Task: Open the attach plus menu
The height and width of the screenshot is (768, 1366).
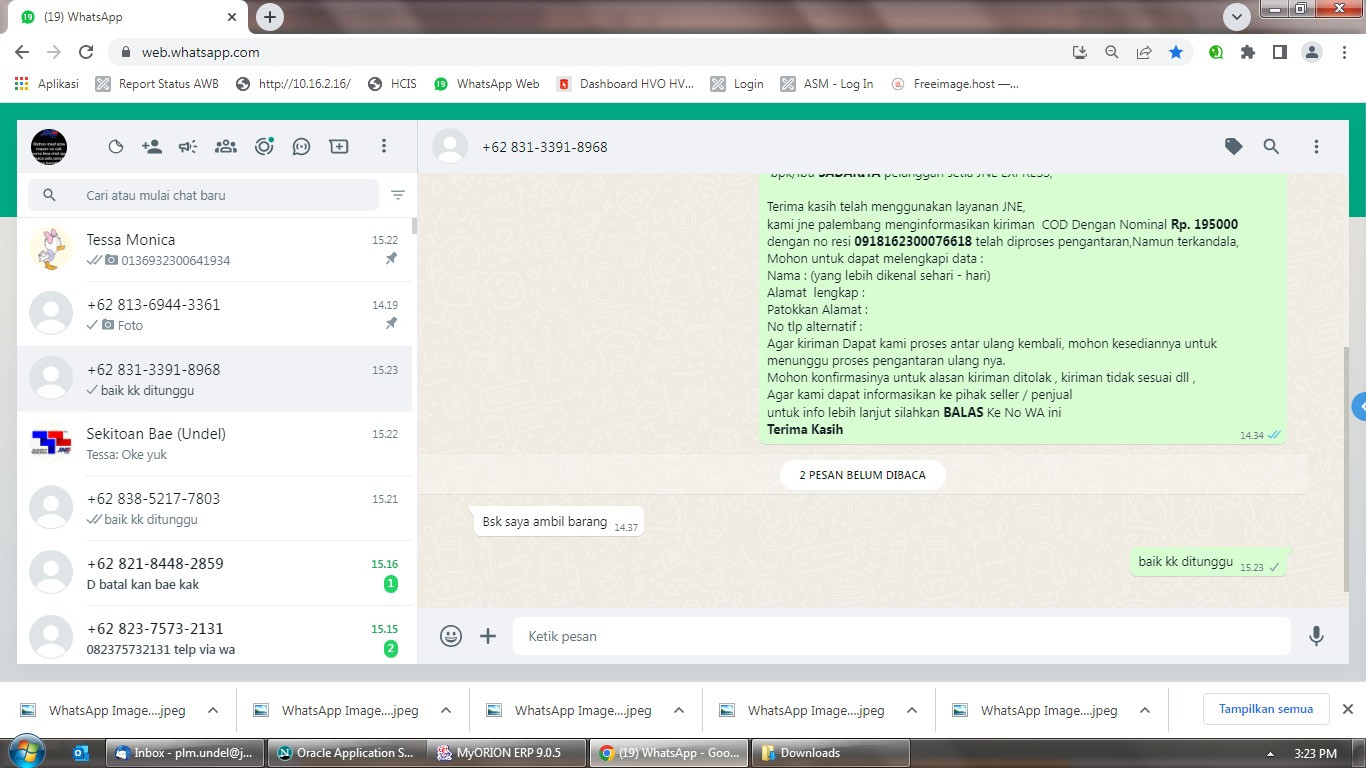Action: tap(488, 636)
